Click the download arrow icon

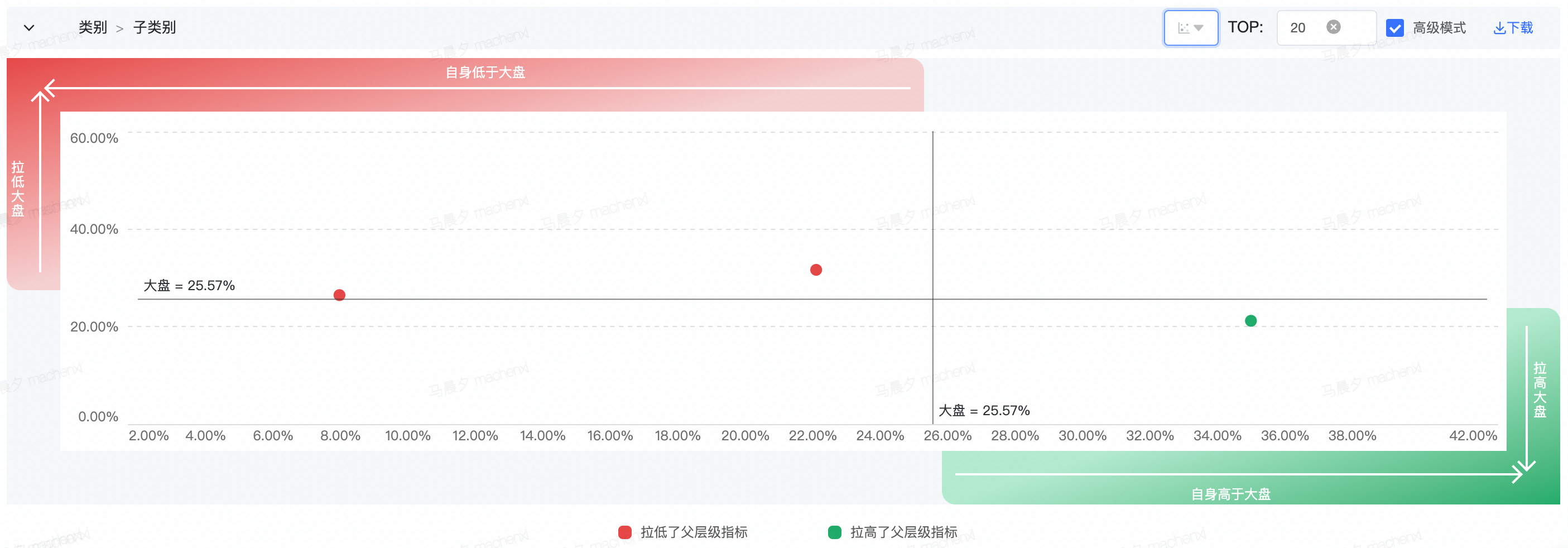pyautogui.click(x=1499, y=28)
